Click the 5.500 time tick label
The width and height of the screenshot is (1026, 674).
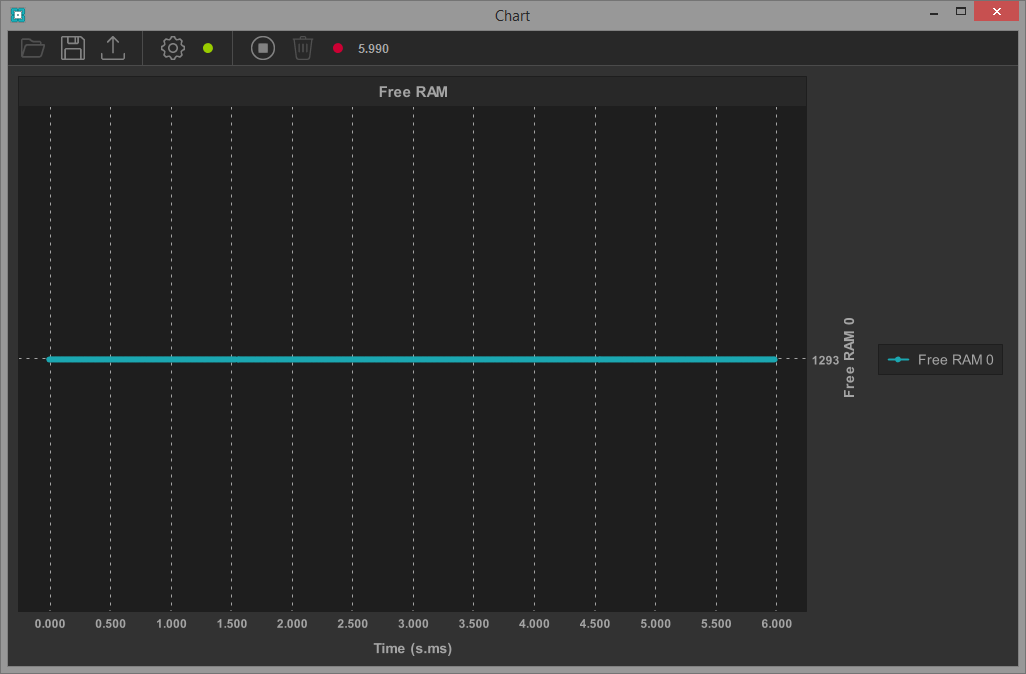716,624
